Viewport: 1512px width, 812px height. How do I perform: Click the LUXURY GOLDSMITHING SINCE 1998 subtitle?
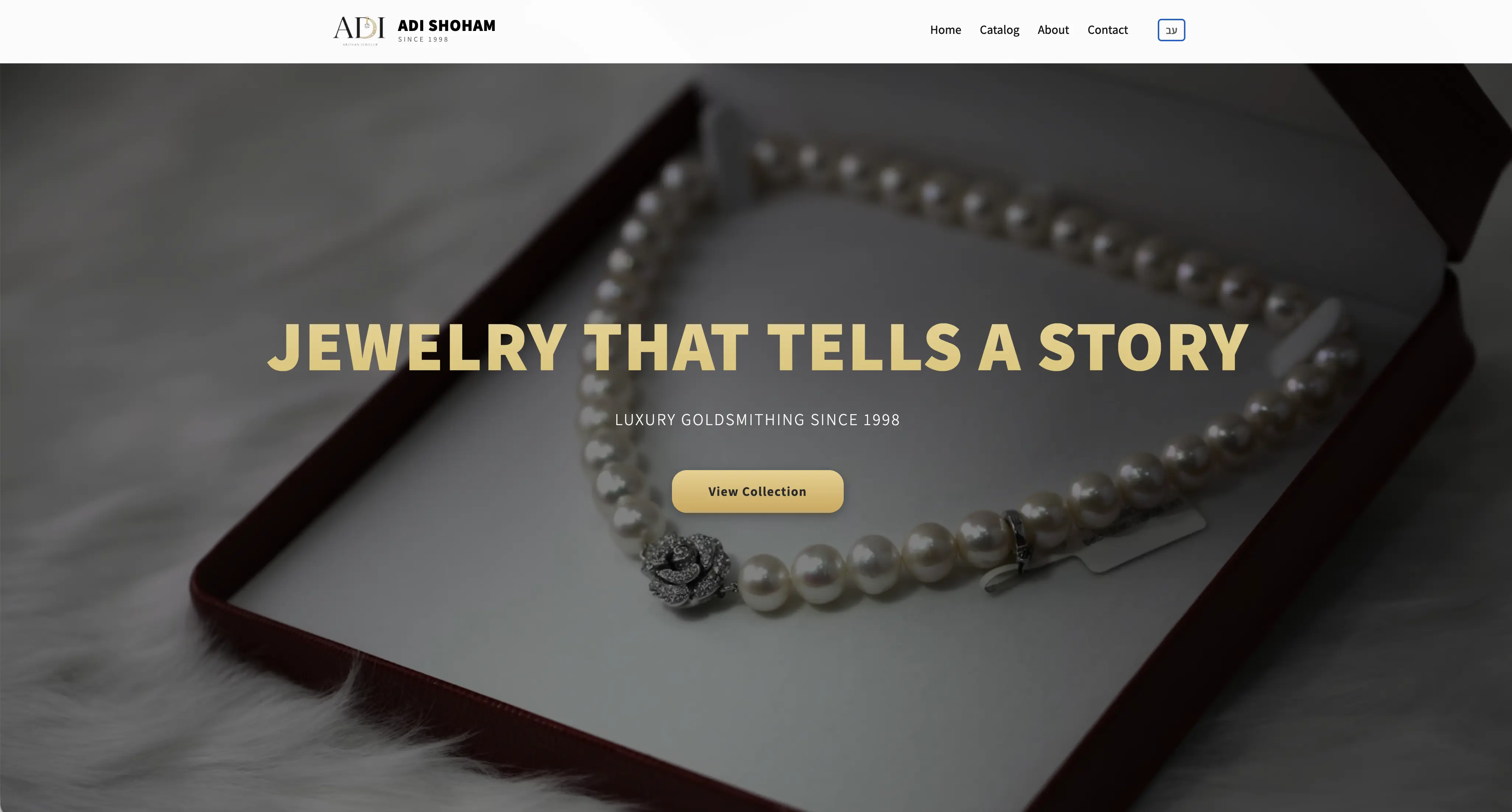757,420
